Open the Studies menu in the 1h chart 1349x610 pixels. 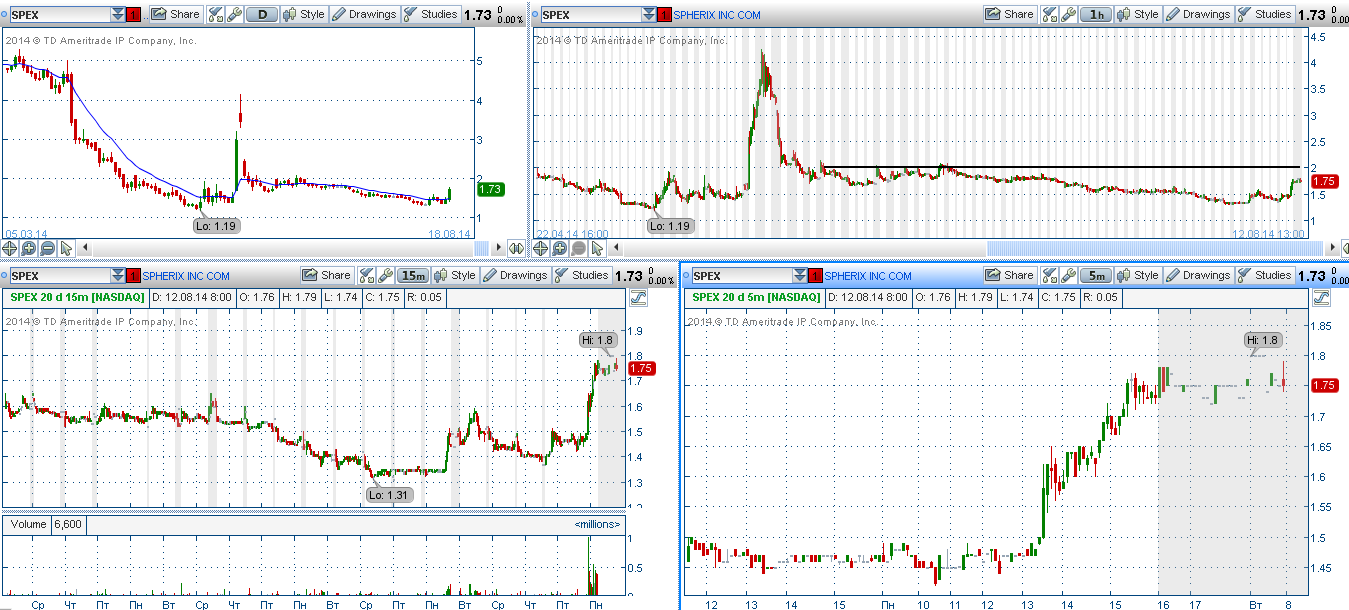coord(1265,15)
